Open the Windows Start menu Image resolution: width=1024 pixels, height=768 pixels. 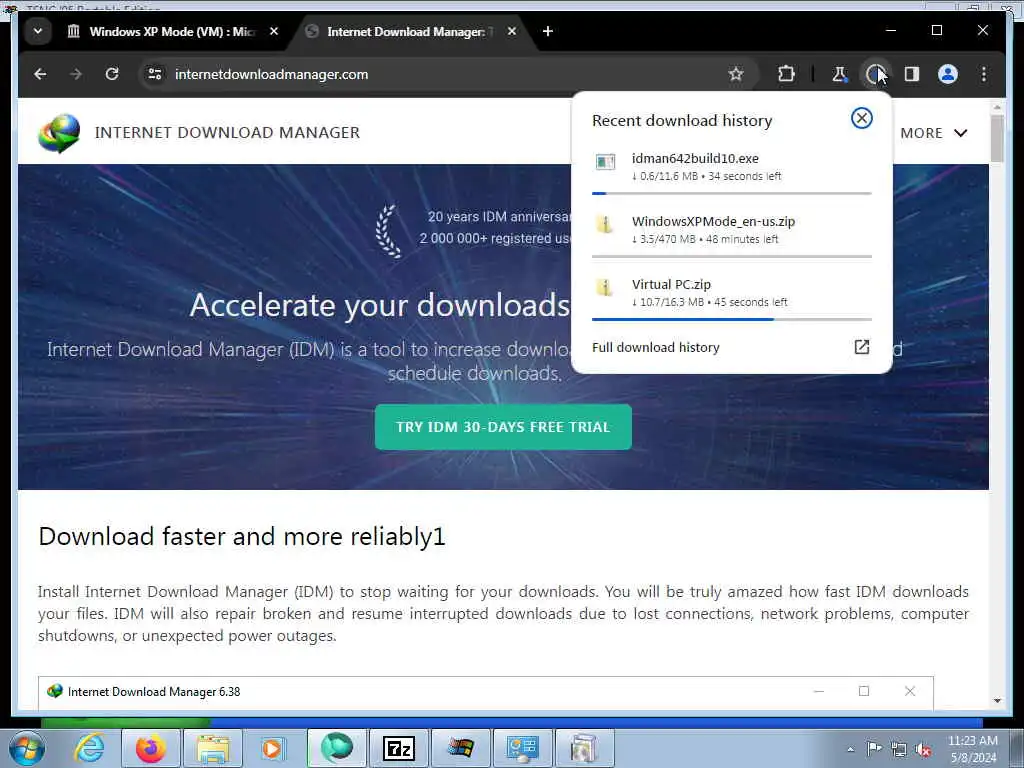click(x=26, y=748)
